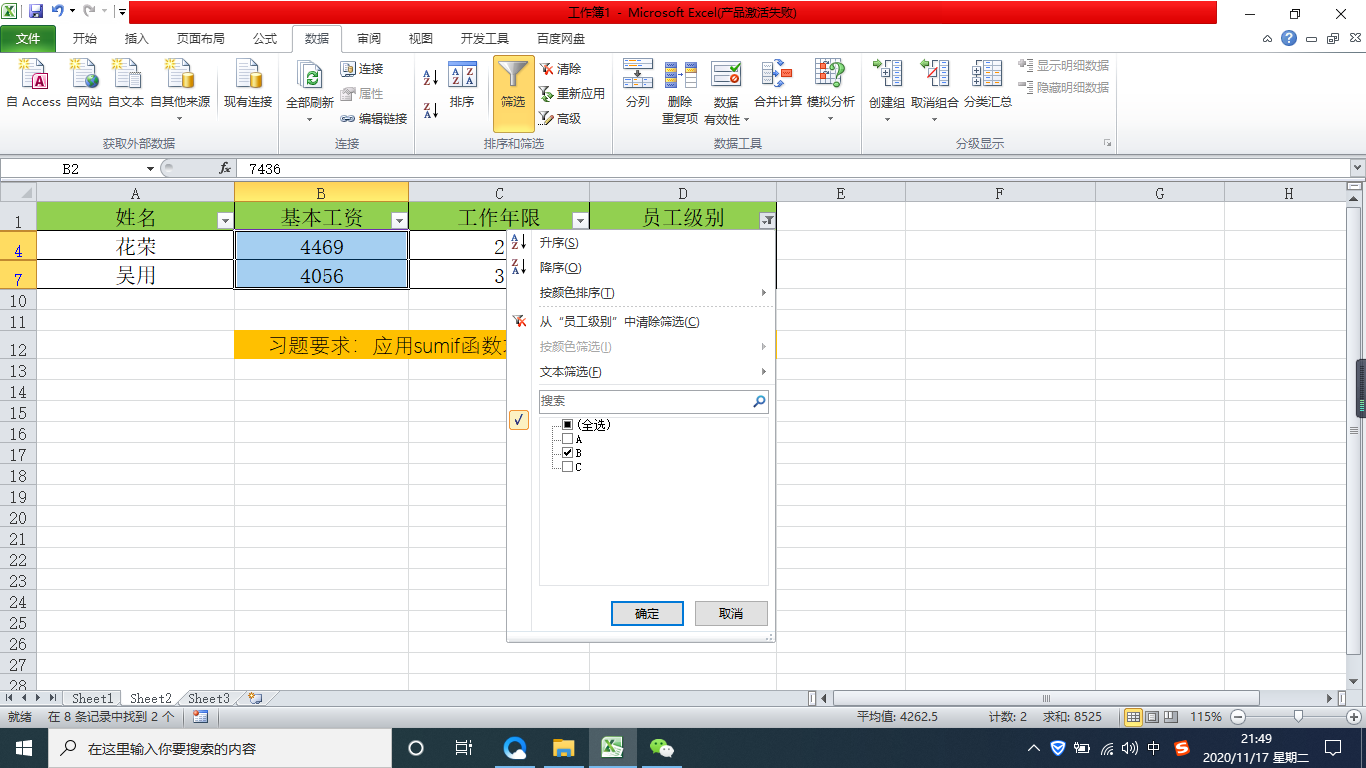Expand the 自其他来源 dropdown
The image size is (1366, 768).
(x=180, y=118)
